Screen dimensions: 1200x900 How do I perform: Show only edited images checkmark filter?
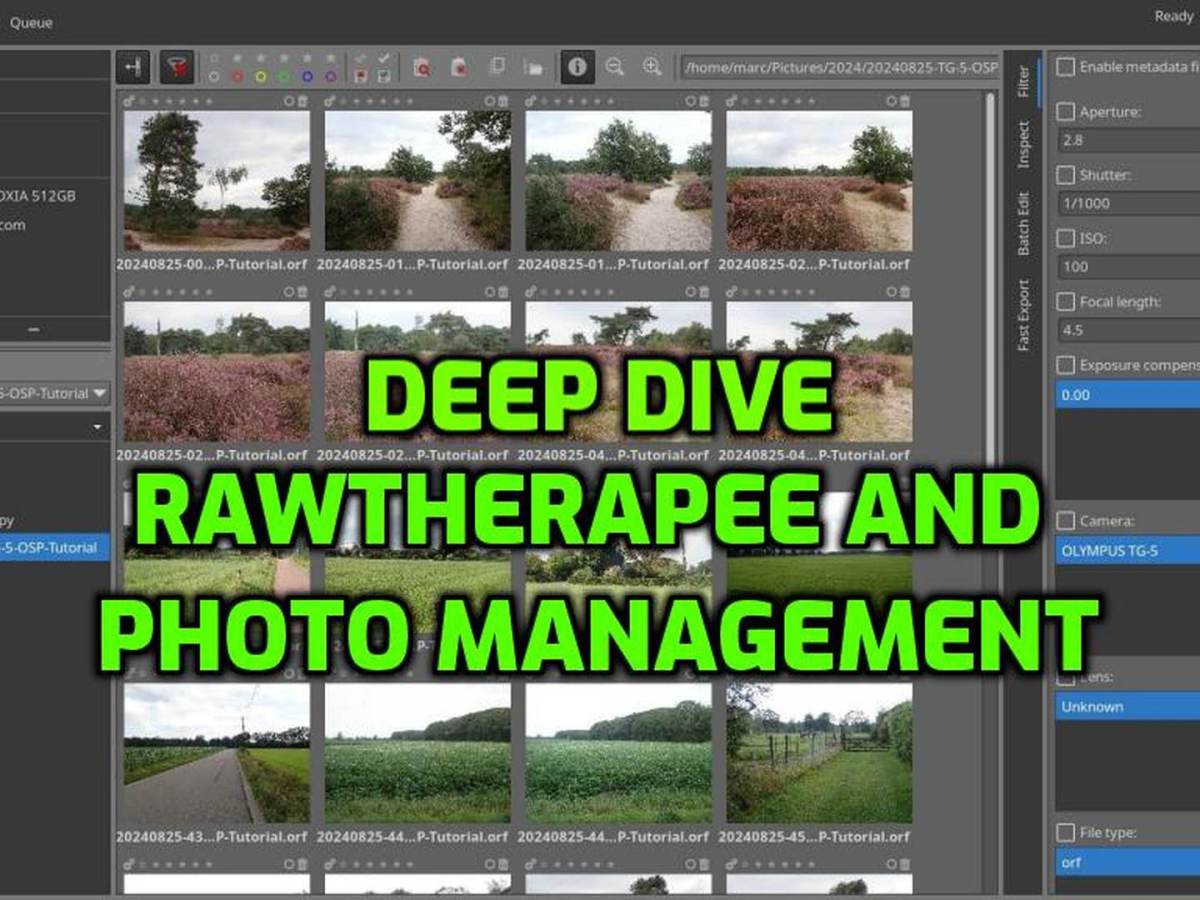point(385,58)
